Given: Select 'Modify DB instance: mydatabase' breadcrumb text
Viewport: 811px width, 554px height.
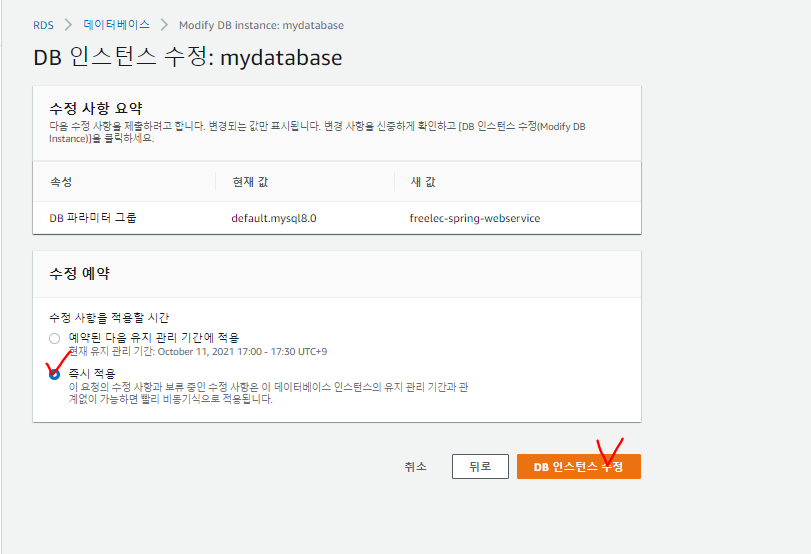Looking at the screenshot, I should point(261,25).
